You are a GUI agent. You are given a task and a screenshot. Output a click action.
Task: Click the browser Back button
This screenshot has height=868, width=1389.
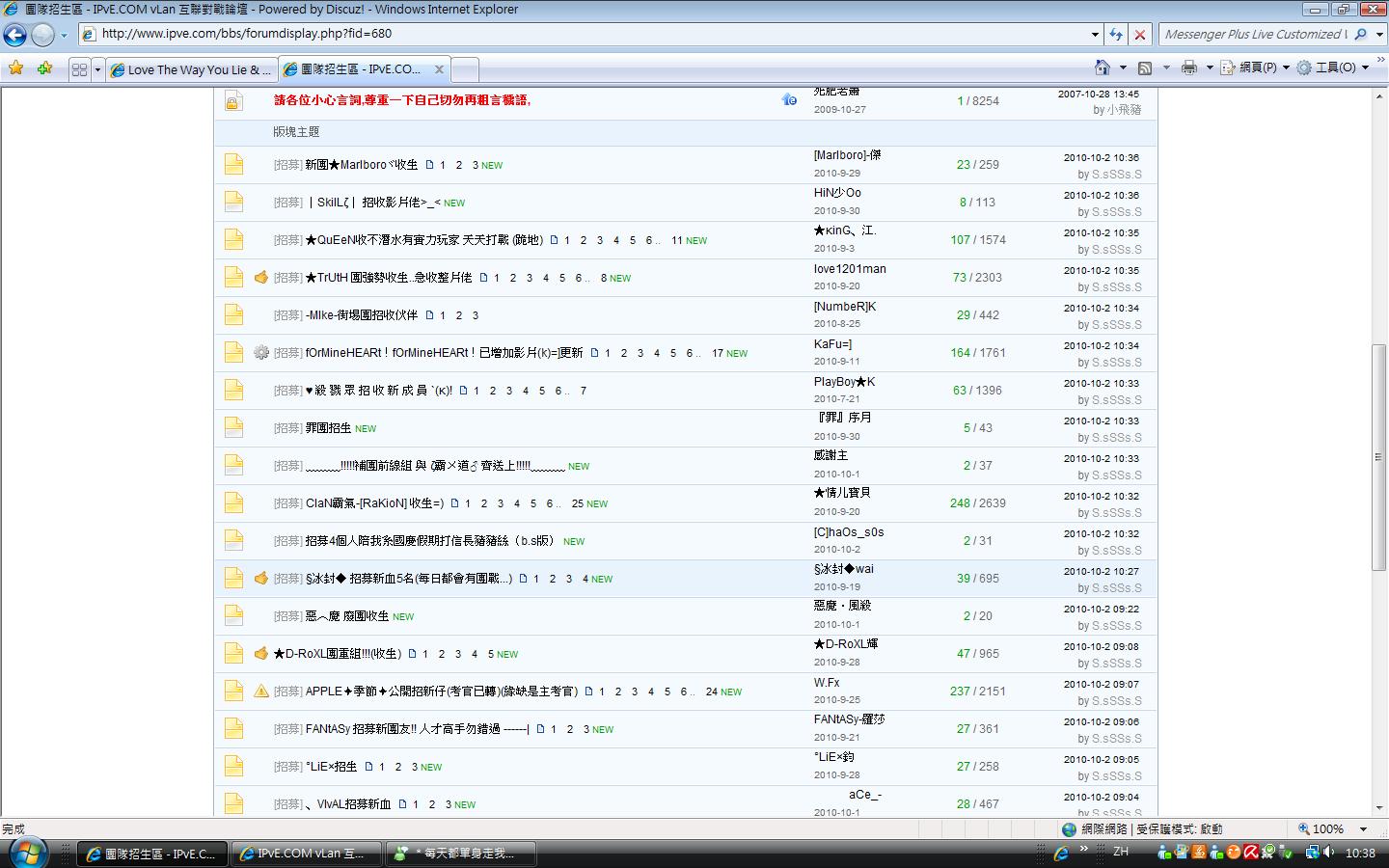pos(14,35)
